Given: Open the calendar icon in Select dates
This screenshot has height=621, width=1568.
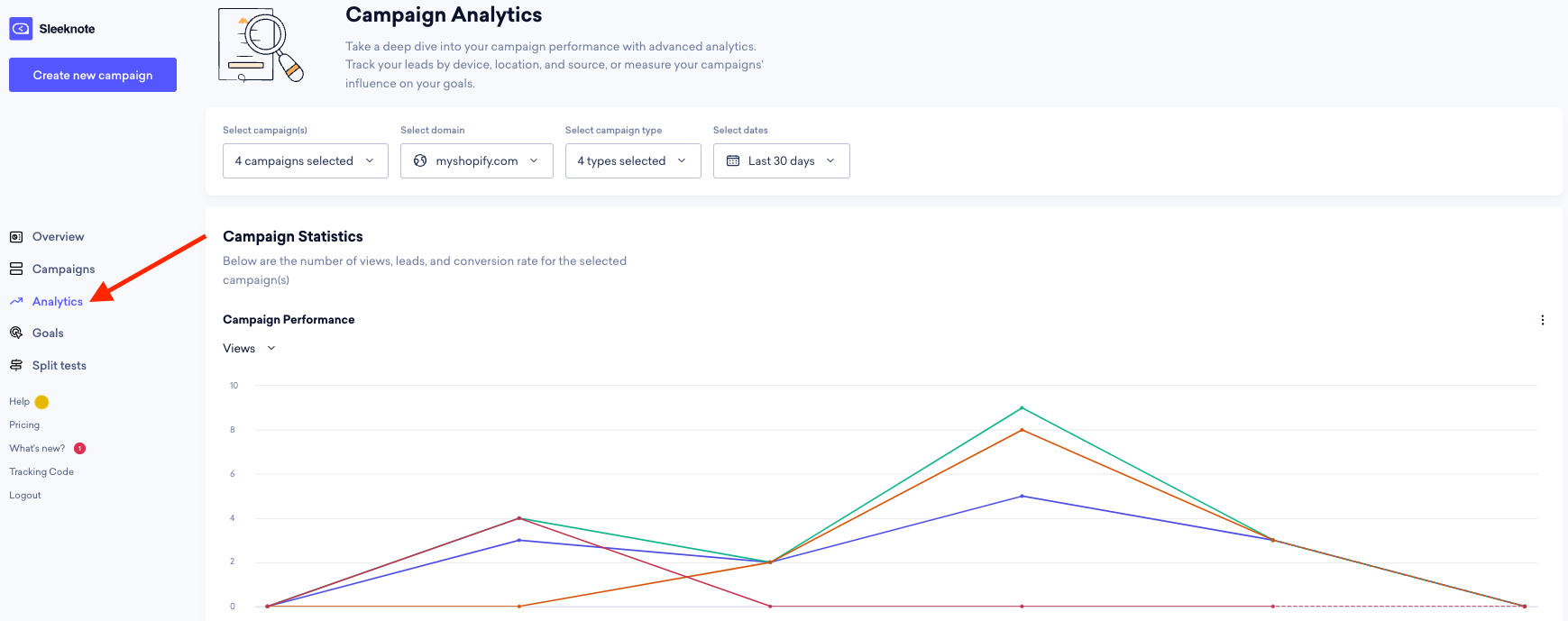Looking at the screenshot, I should click(x=733, y=160).
